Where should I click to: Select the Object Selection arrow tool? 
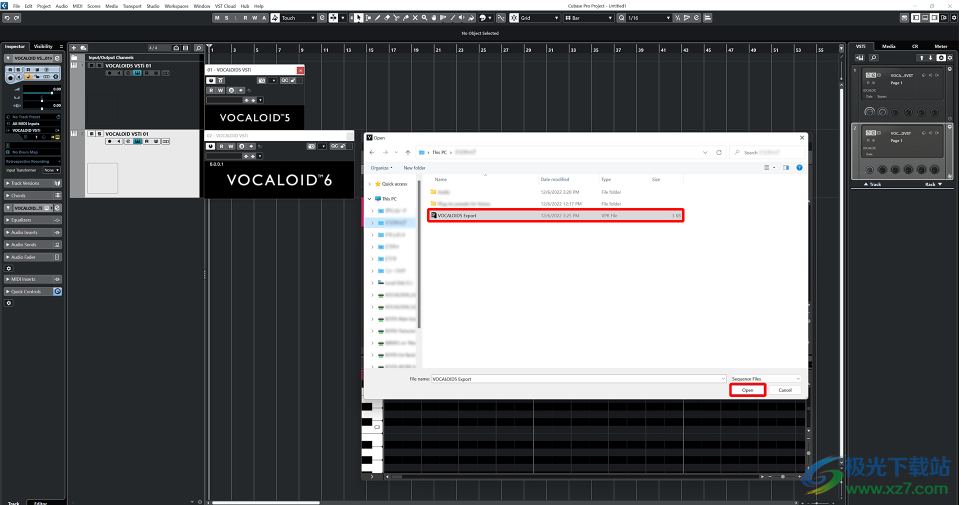pyautogui.click(x=359, y=18)
